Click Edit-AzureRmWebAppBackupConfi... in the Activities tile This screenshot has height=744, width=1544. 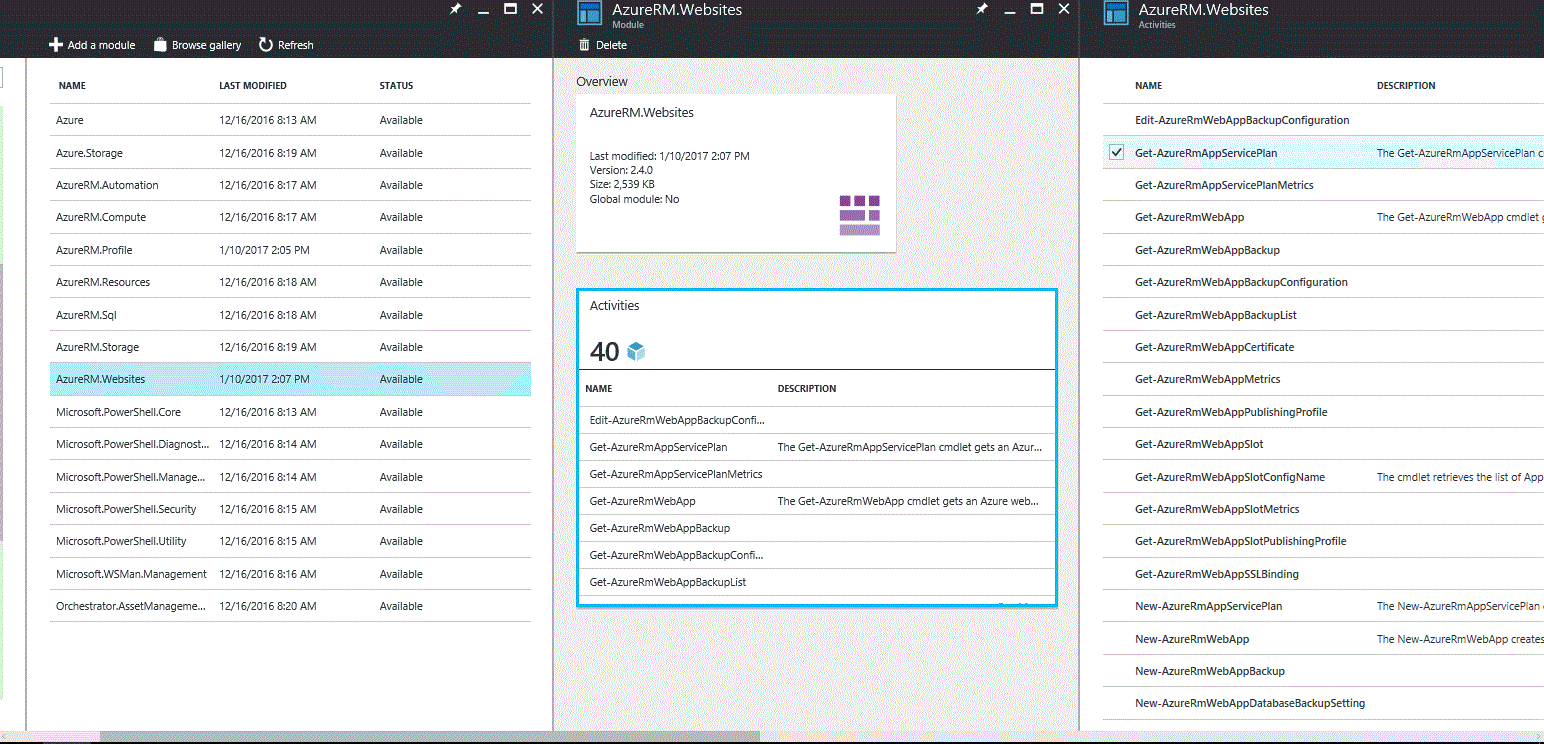tap(677, 420)
